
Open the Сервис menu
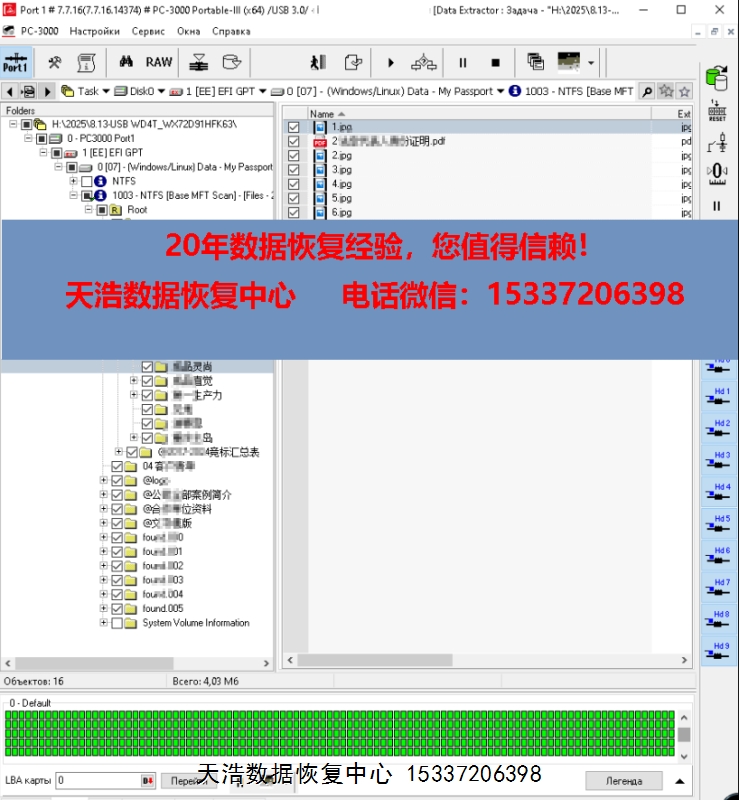point(148,31)
